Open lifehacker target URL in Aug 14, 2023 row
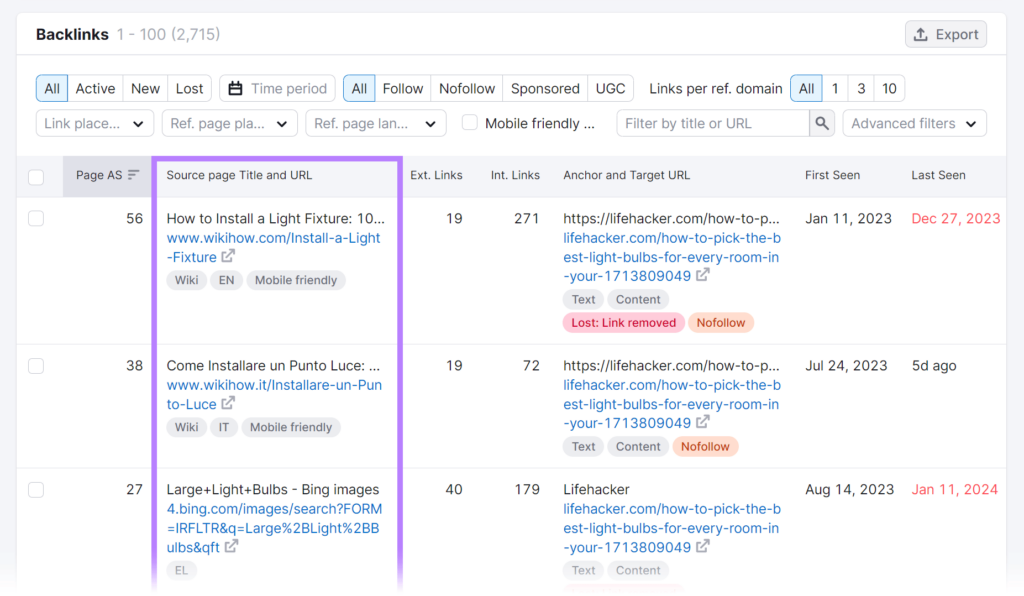The width and height of the screenshot is (1024, 596). point(672,528)
